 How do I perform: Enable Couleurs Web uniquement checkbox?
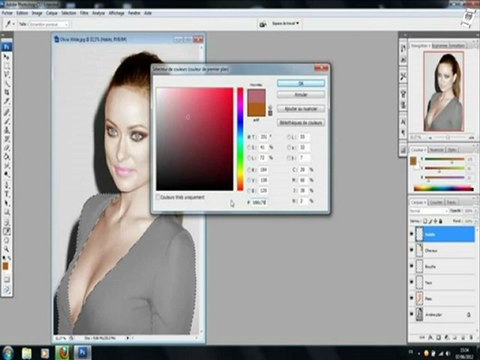click(x=158, y=197)
